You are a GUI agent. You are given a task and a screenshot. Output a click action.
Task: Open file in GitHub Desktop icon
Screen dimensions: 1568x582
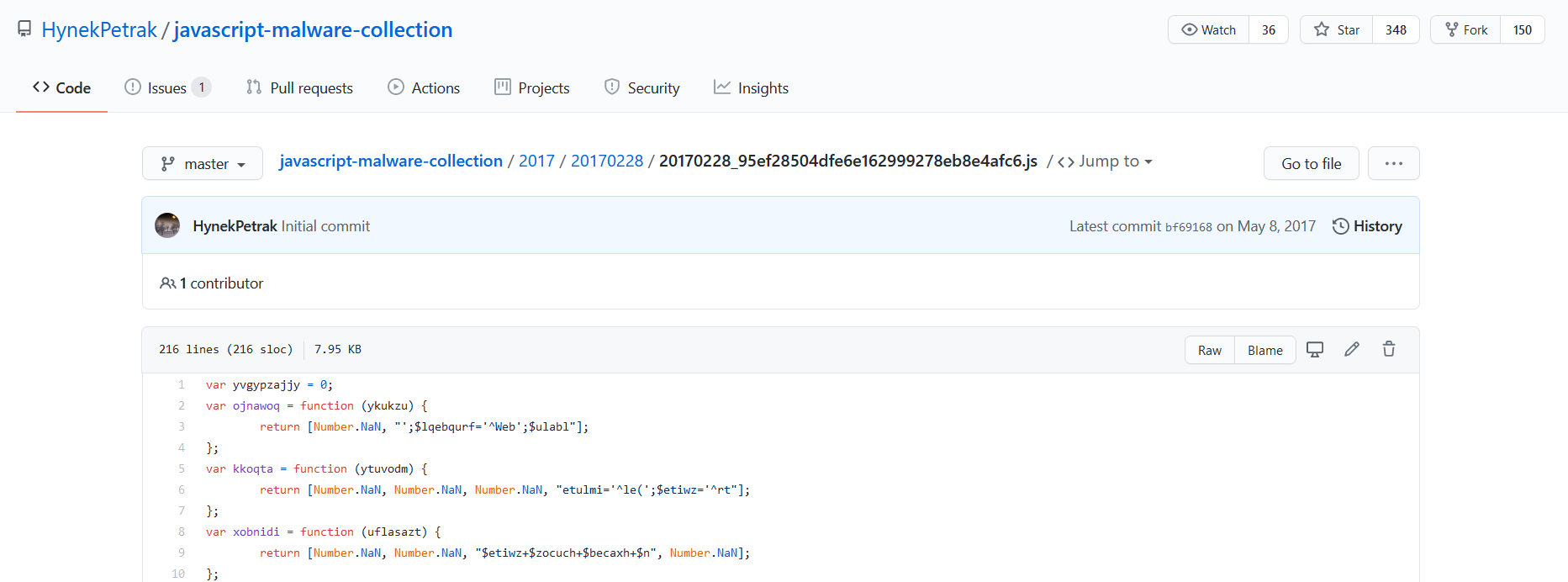click(x=1315, y=350)
